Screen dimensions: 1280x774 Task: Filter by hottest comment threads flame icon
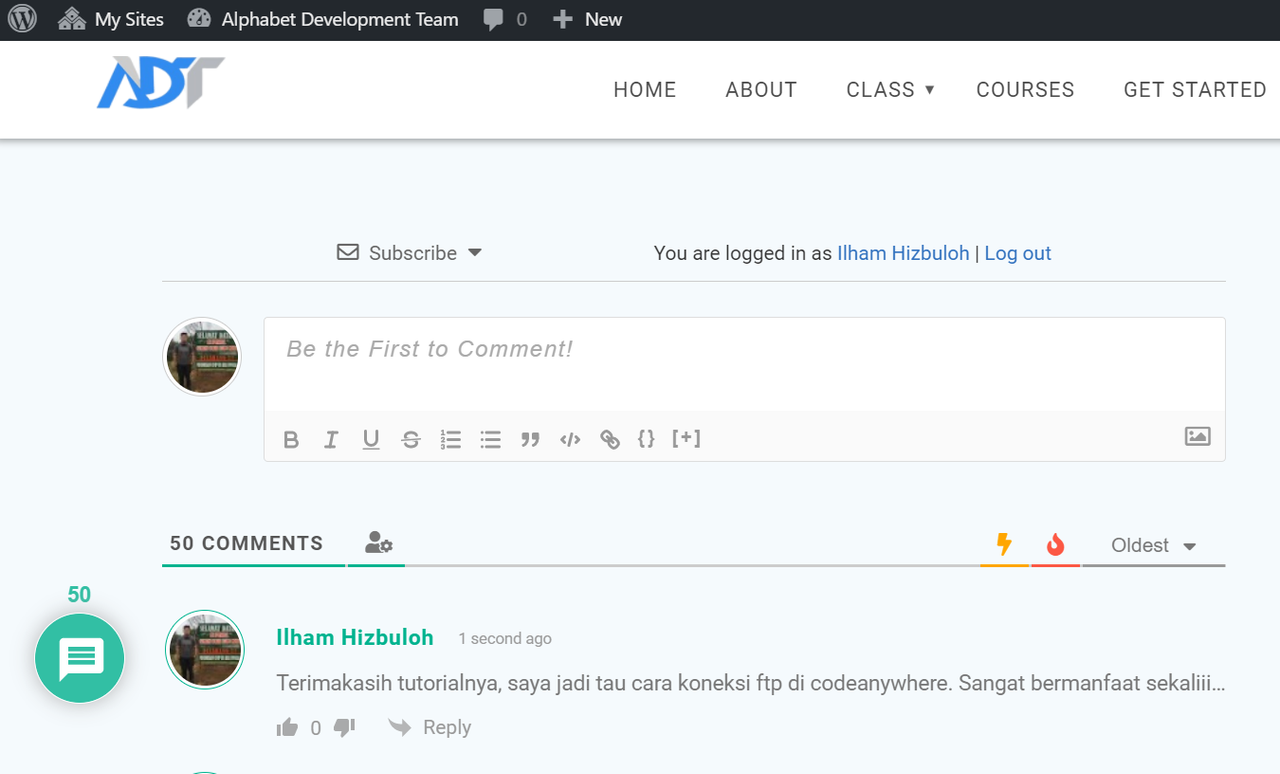(x=1055, y=545)
